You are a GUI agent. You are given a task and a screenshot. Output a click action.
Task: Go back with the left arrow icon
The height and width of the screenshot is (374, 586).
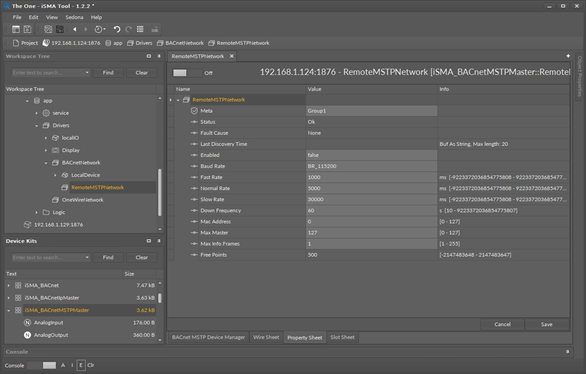(75, 29)
